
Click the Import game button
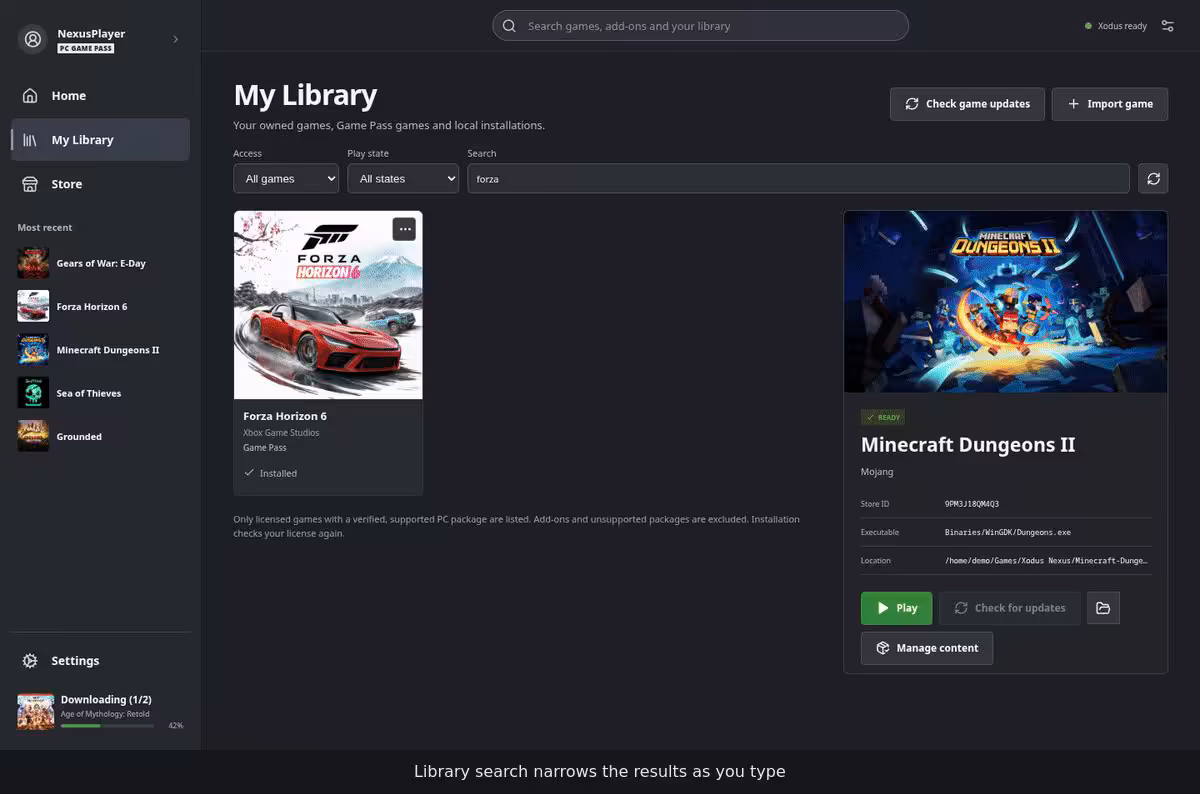click(x=1110, y=104)
